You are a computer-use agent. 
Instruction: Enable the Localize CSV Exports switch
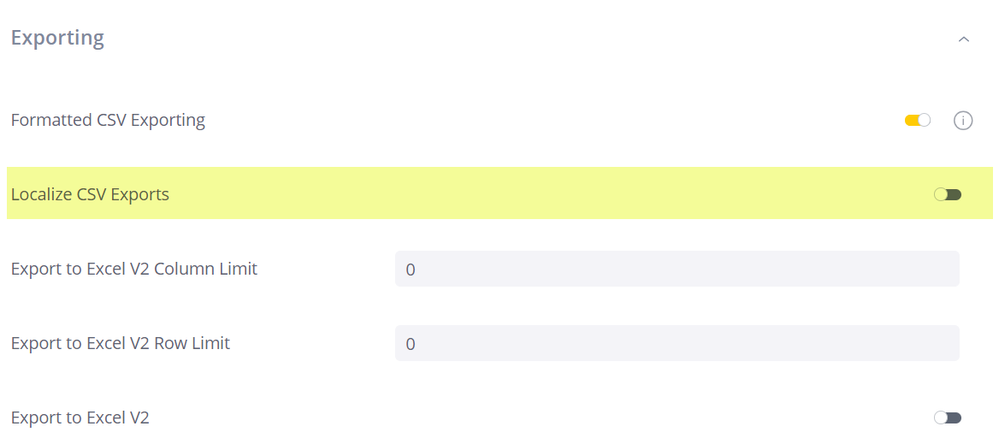(947, 194)
